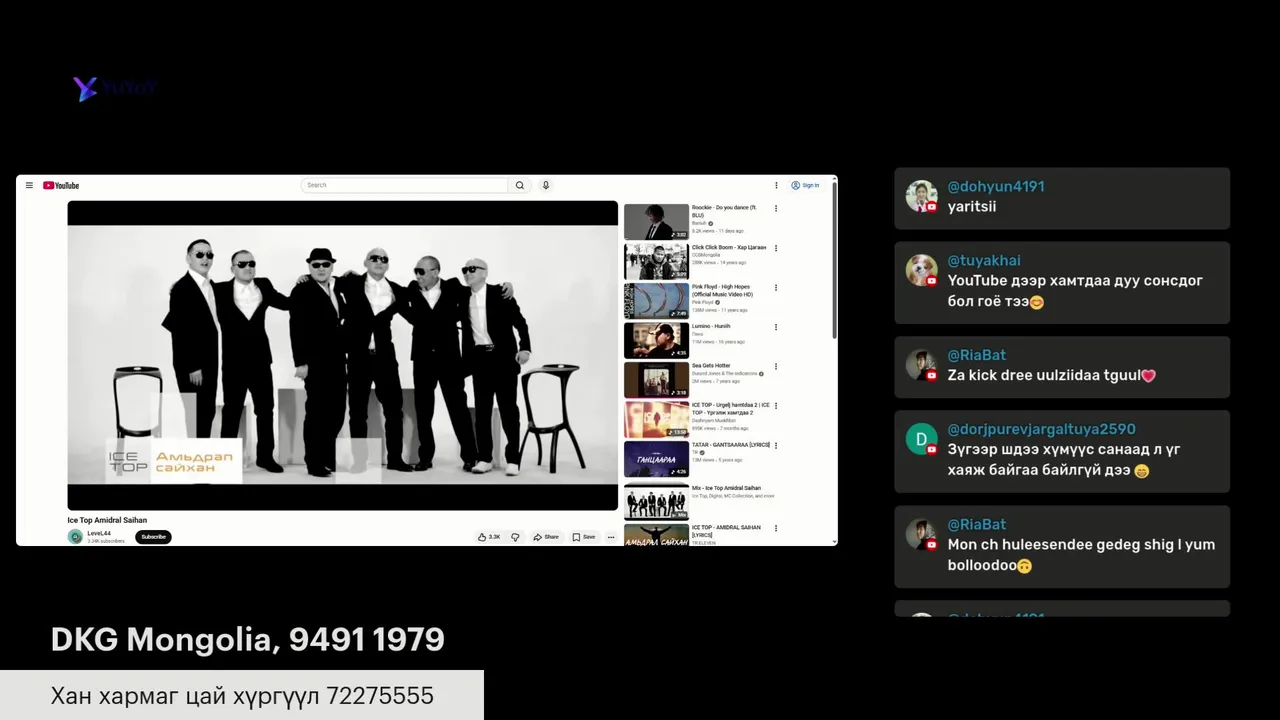
Task: Click title 'Roockie - Do you dance (ft. BLU)'
Action: [x=724, y=211]
